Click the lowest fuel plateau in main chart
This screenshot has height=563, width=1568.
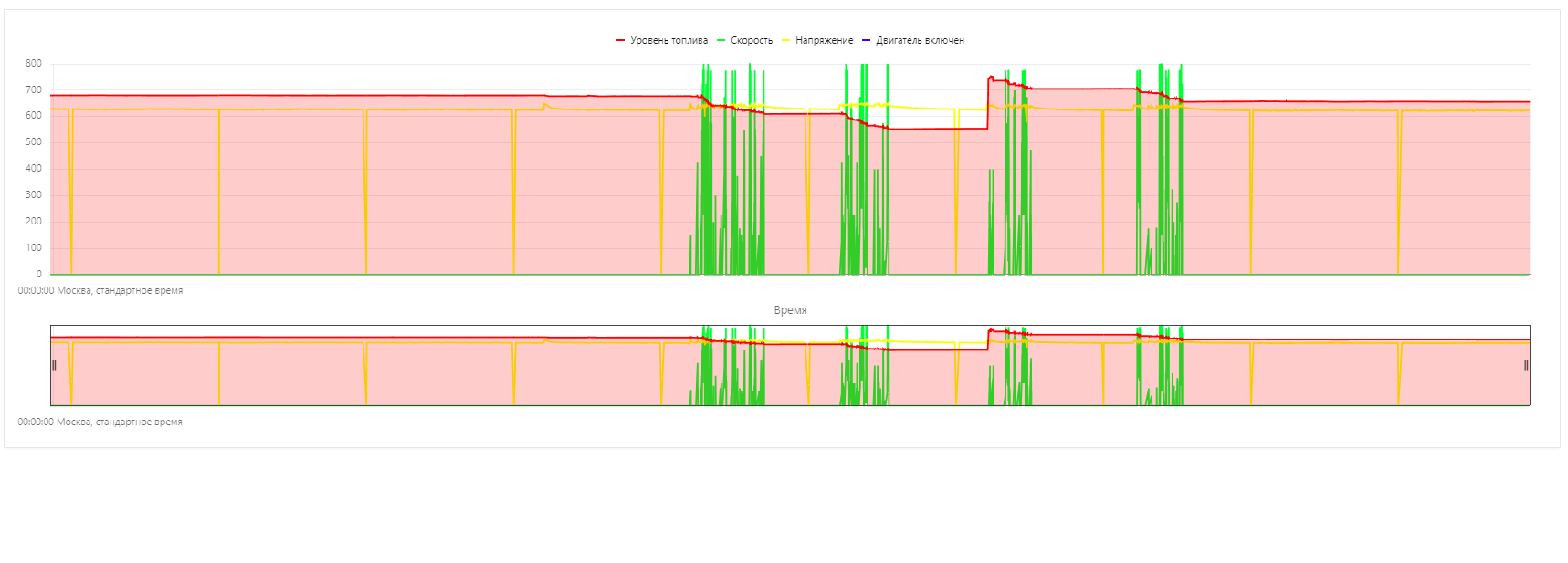(936, 129)
